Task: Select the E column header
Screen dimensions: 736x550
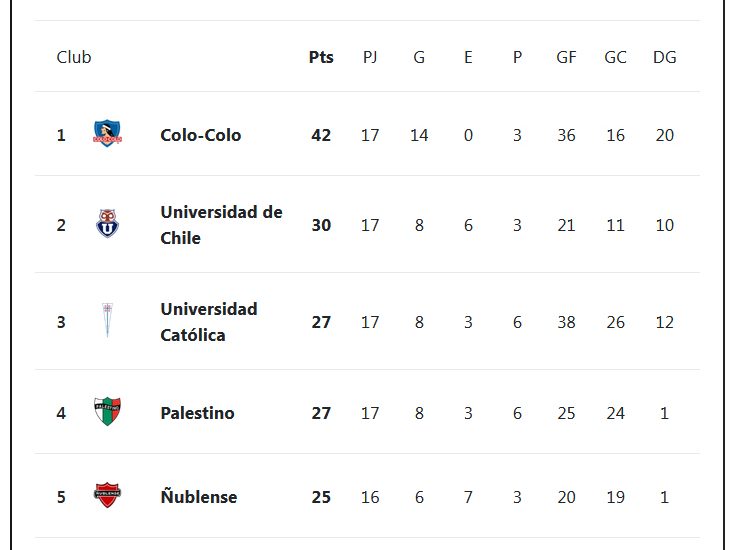Action: coord(468,57)
